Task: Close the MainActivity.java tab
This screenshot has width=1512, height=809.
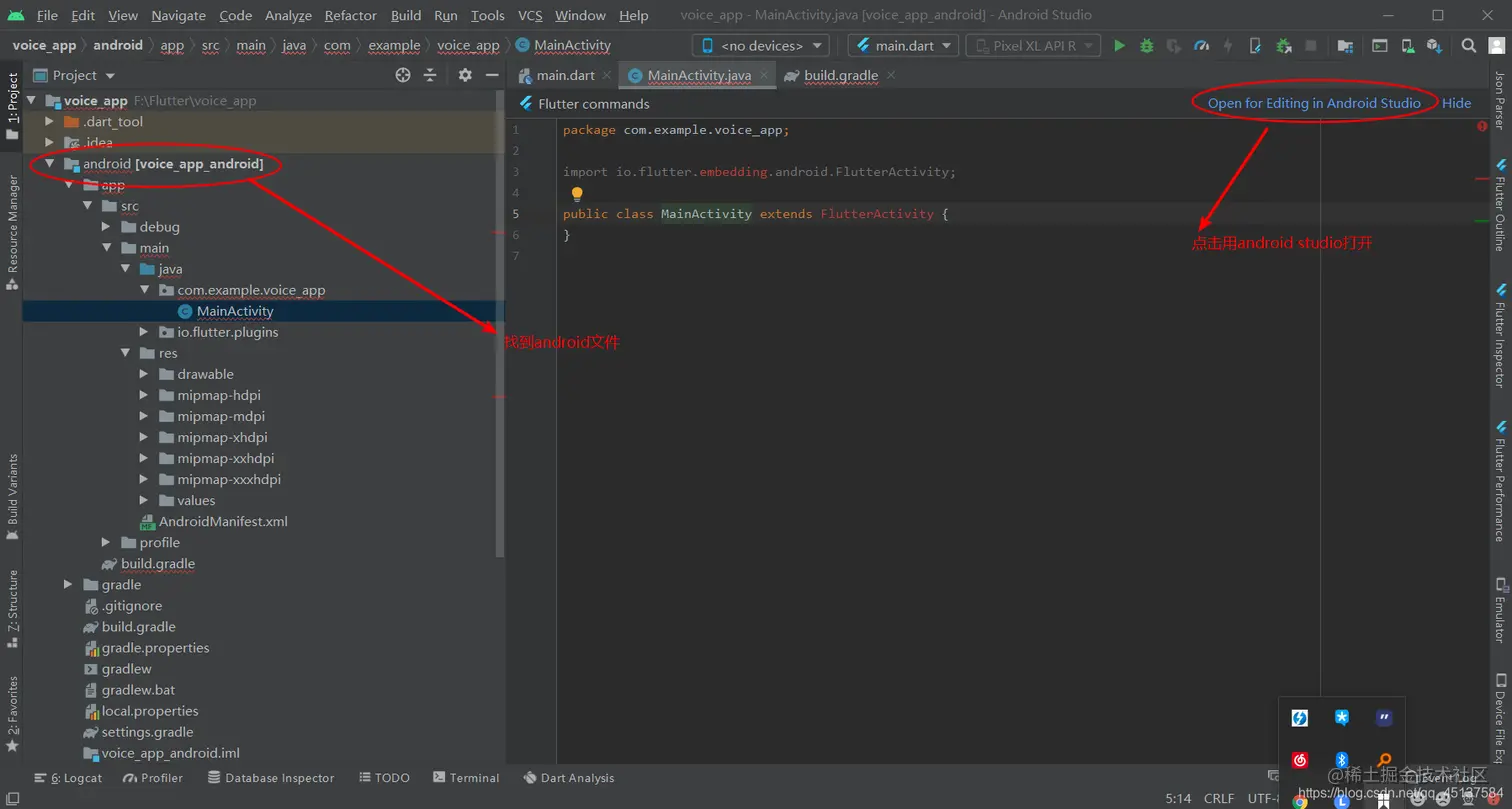Action: coord(764,75)
